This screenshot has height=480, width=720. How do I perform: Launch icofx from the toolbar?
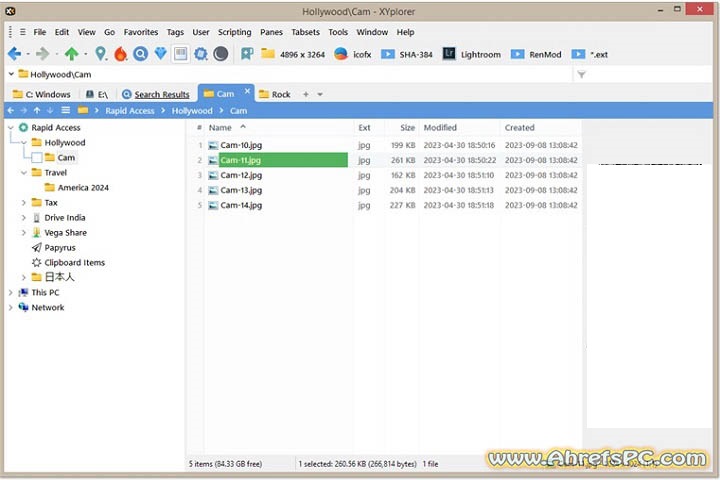tap(353, 54)
